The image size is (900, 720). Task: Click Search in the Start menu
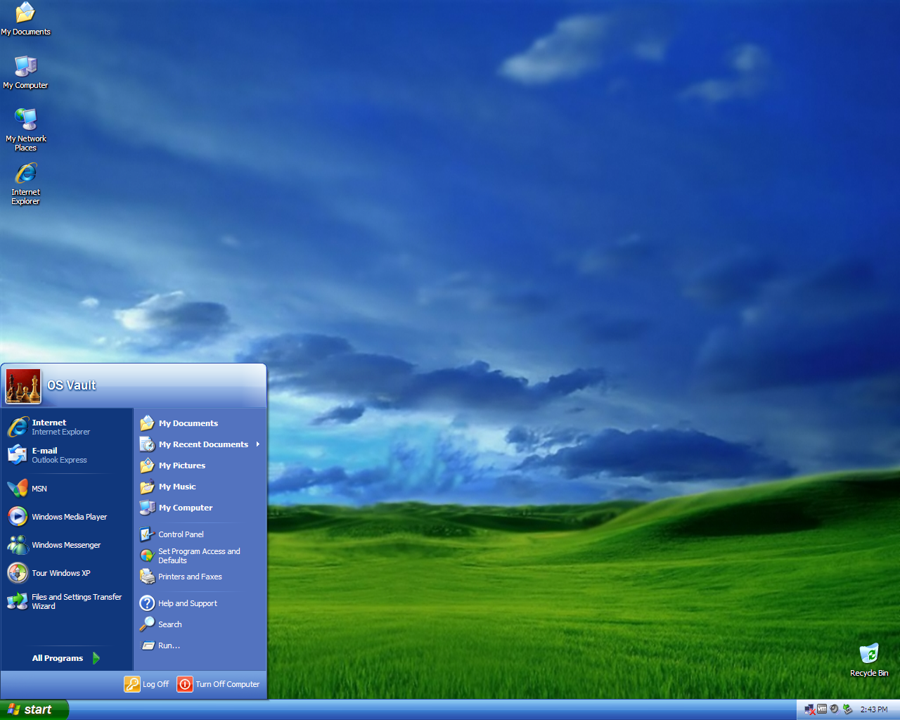[200, 624]
